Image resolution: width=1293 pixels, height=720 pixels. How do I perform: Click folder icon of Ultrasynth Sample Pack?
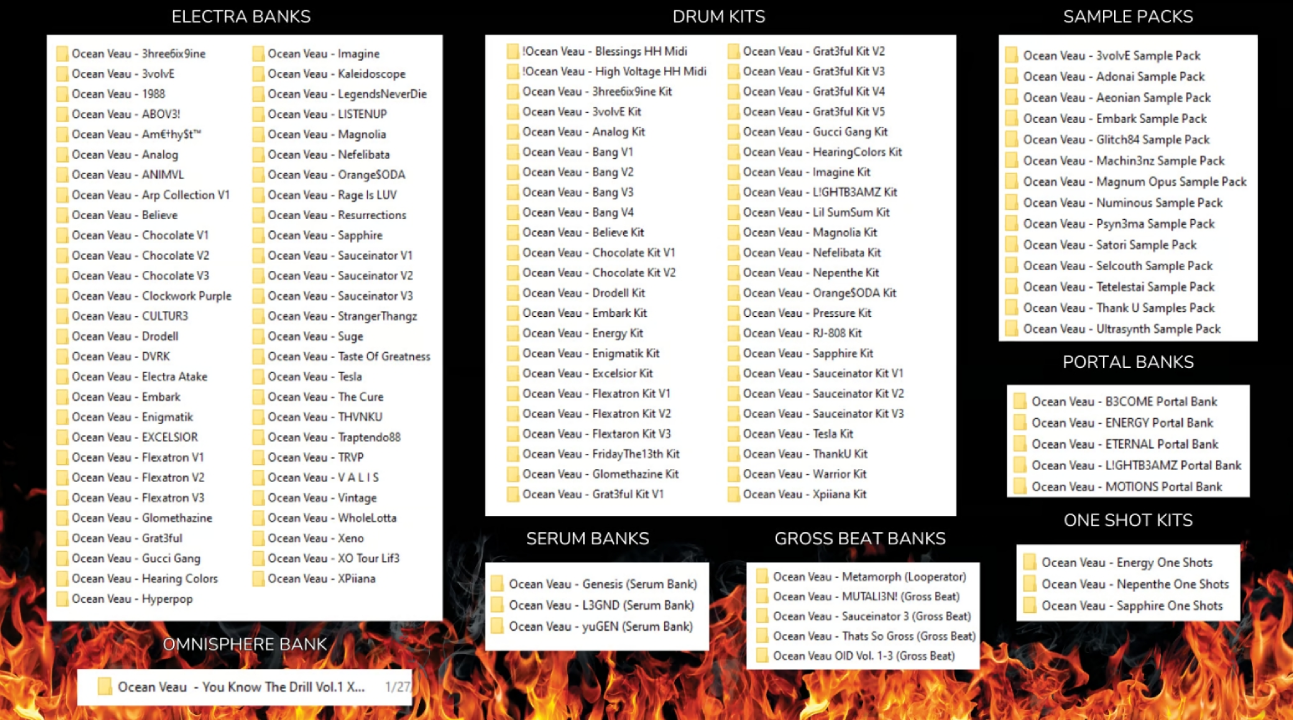tap(1011, 329)
